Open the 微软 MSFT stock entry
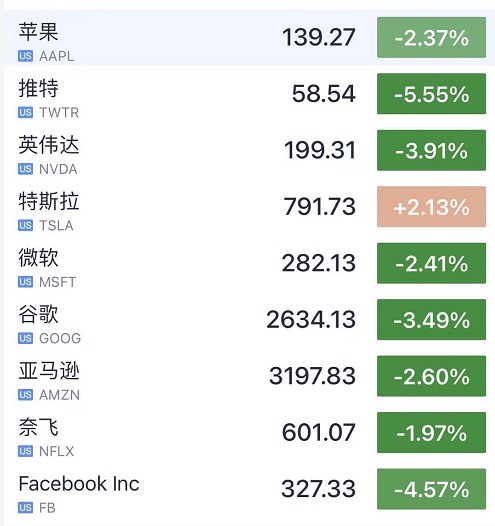 tap(248, 263)
